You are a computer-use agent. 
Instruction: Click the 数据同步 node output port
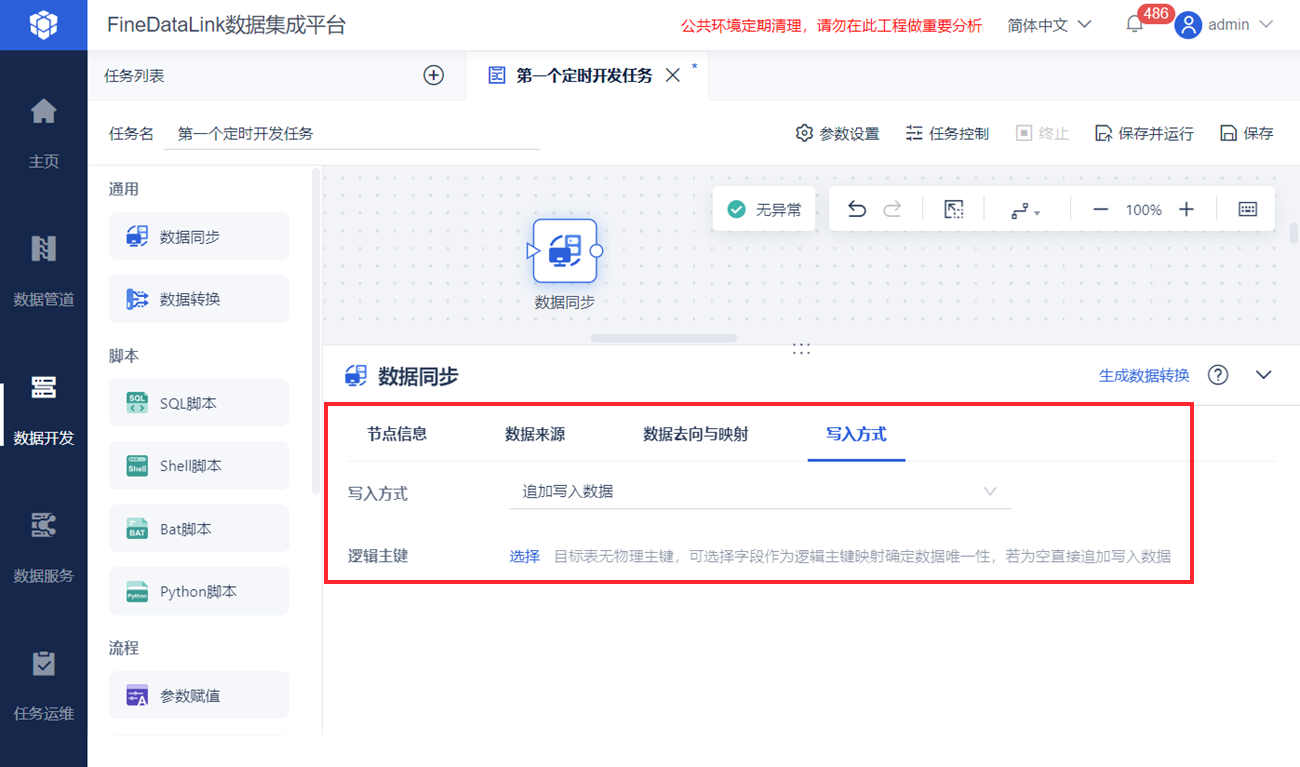(596, 251)
